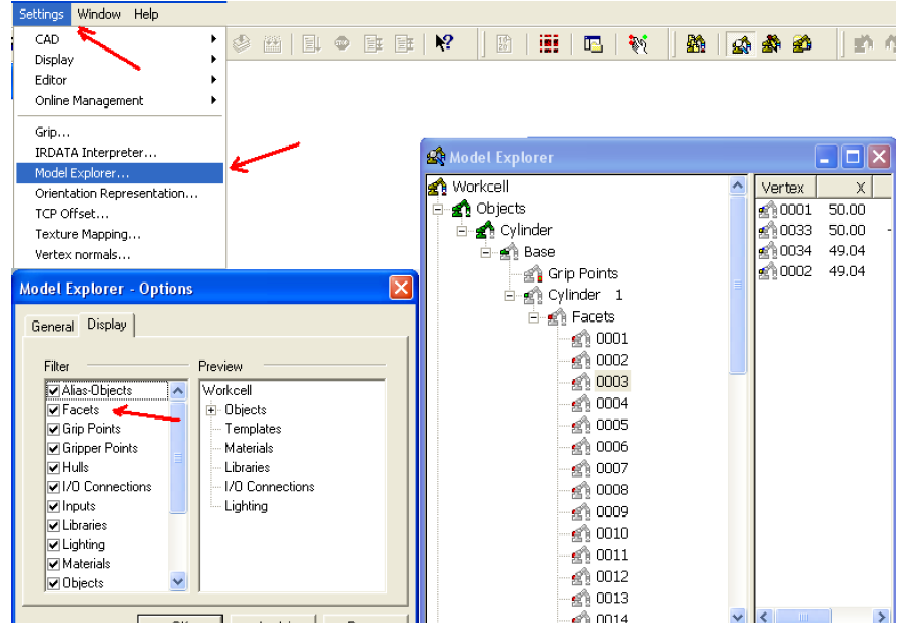This screenshot has width=909, height=623.
Task: Click the two yellow robots toolbar icon
Action: (696, 43)
